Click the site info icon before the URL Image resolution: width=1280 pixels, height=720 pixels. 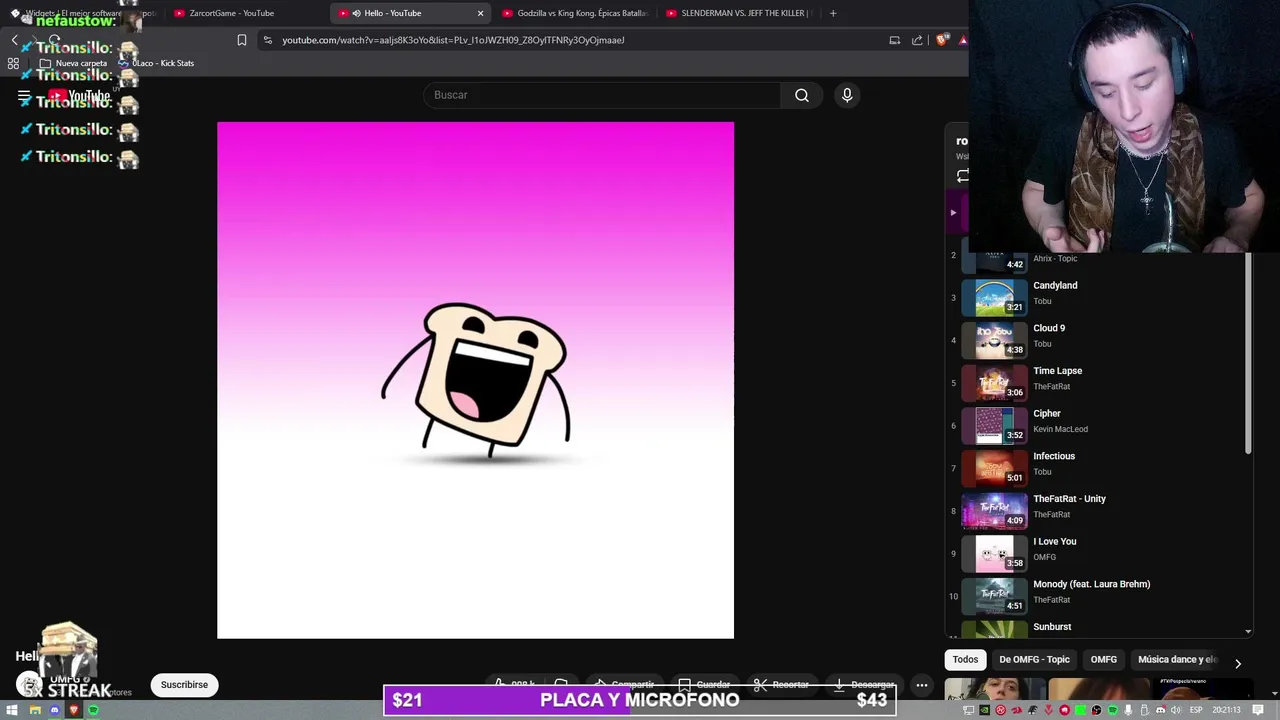coord(267,40)
